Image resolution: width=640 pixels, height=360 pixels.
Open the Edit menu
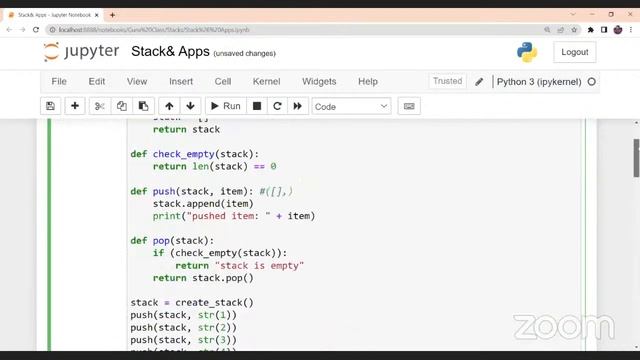(x=97, y=82)
